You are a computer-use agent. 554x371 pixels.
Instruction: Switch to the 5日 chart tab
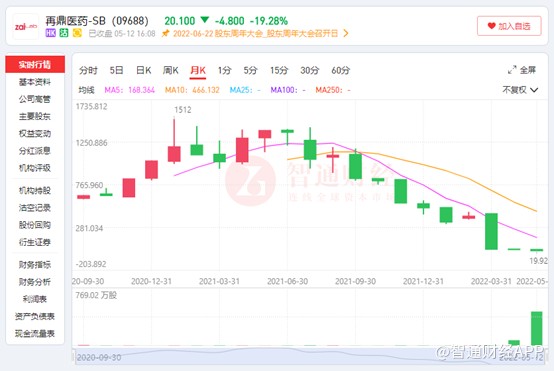(116, 70)
